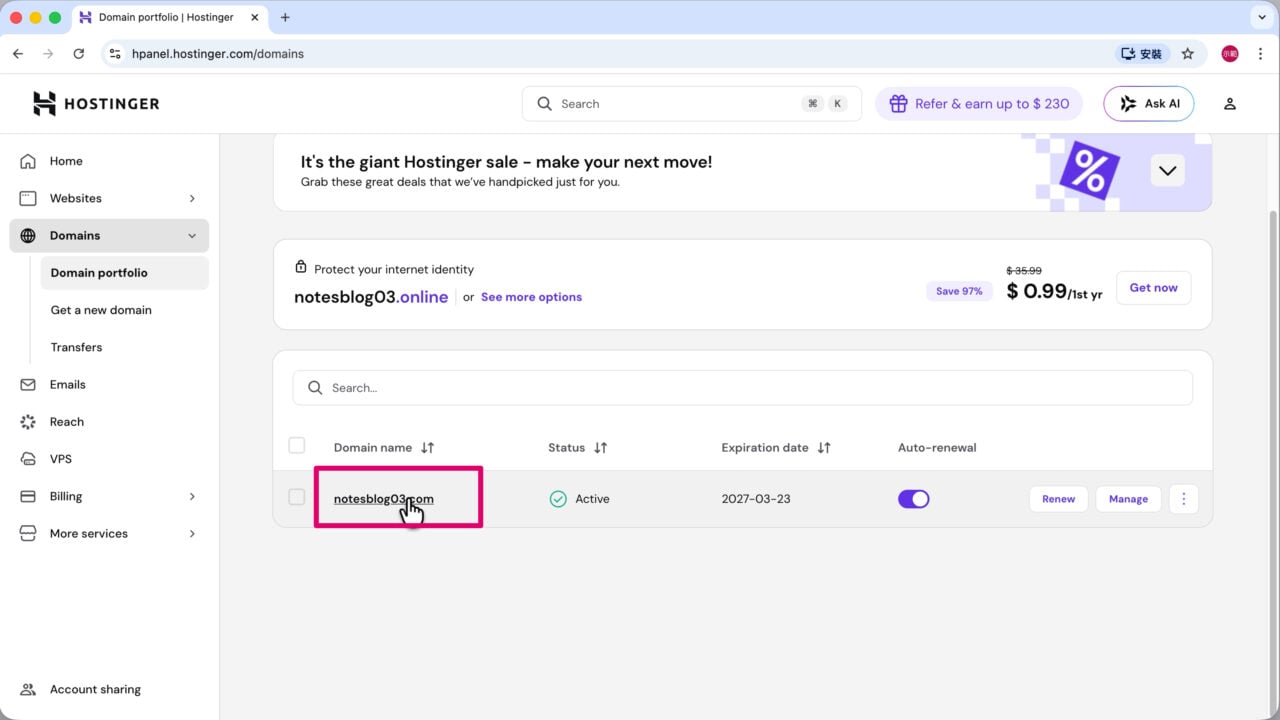Click Refer & earn up to $230
This screenshot has width=1280, height=720.
pos(978,104)
